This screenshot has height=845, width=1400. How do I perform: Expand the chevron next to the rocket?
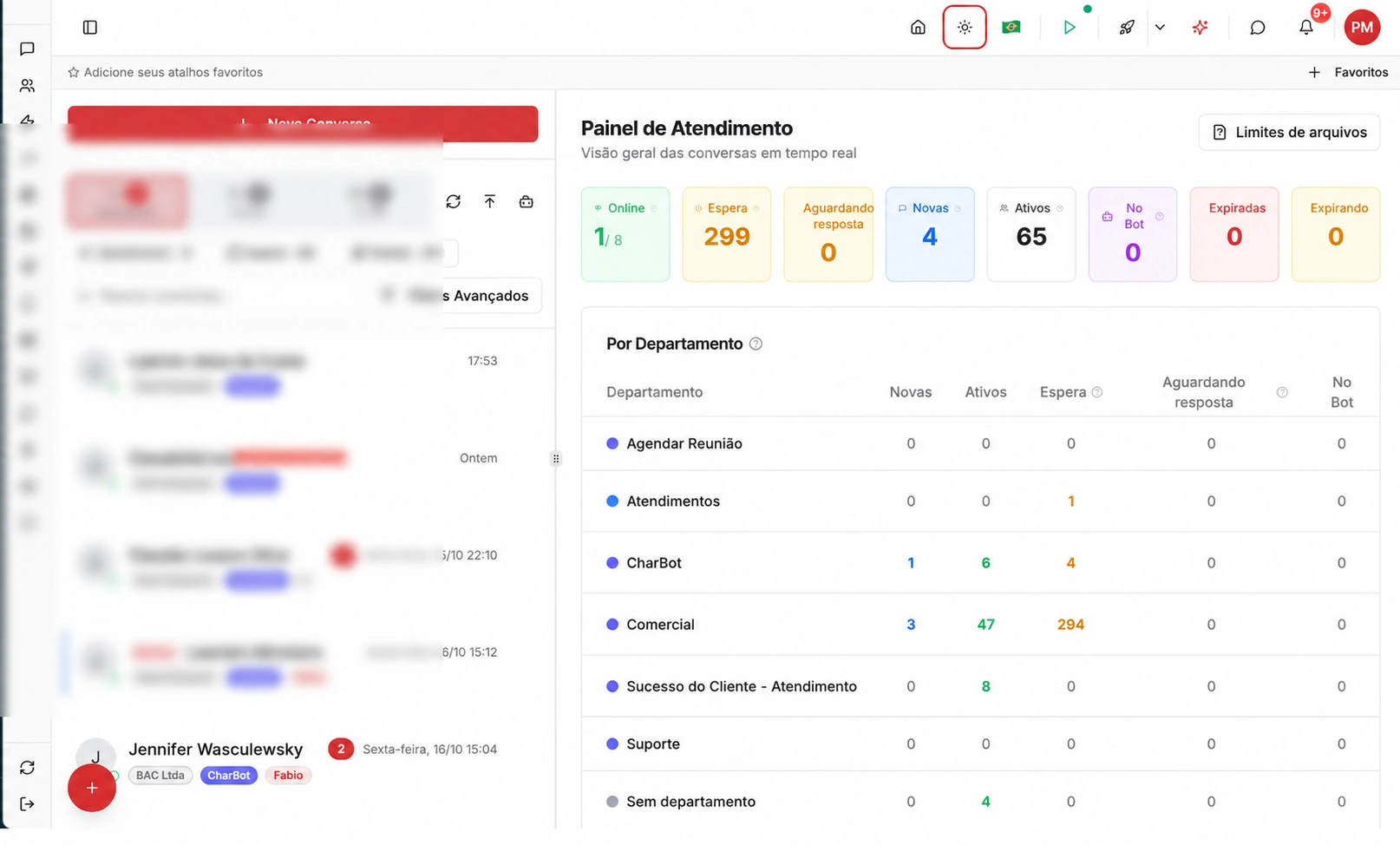1160,28
